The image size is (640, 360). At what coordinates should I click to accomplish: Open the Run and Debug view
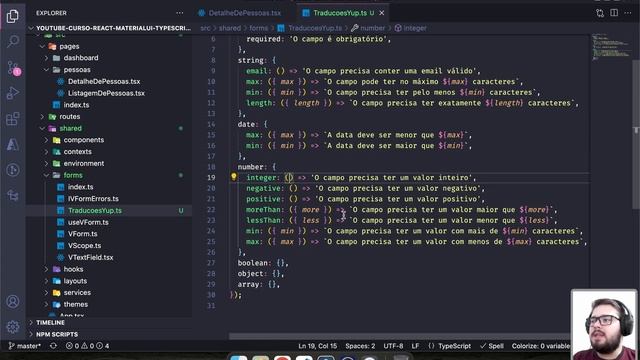point(13,93)
